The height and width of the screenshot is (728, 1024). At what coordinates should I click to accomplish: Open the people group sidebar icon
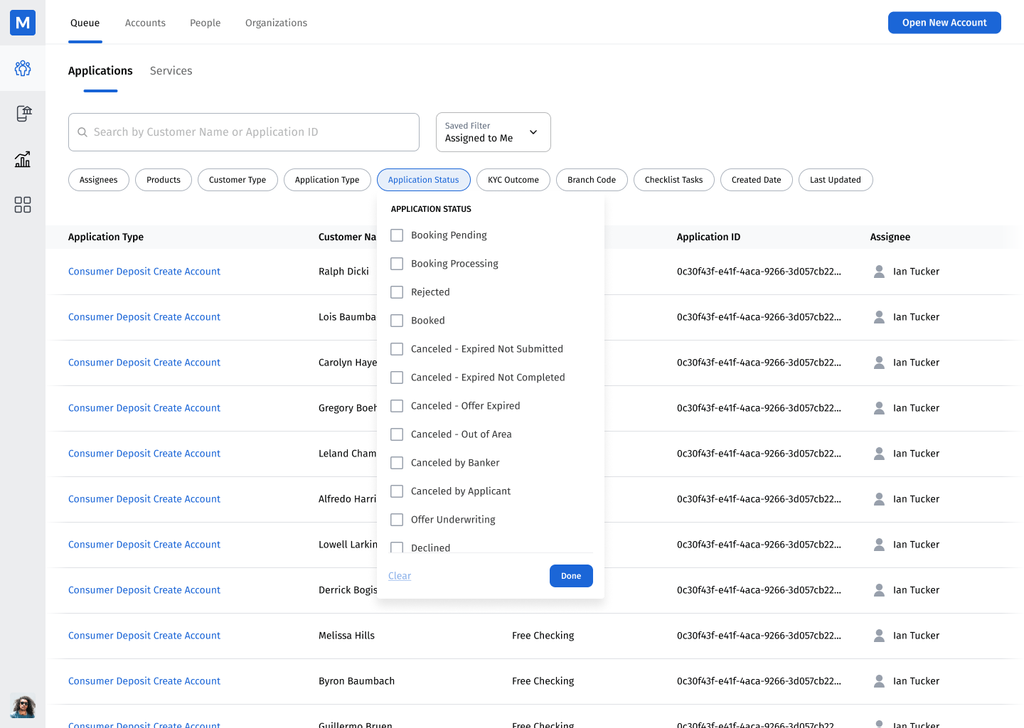point(22,68)
